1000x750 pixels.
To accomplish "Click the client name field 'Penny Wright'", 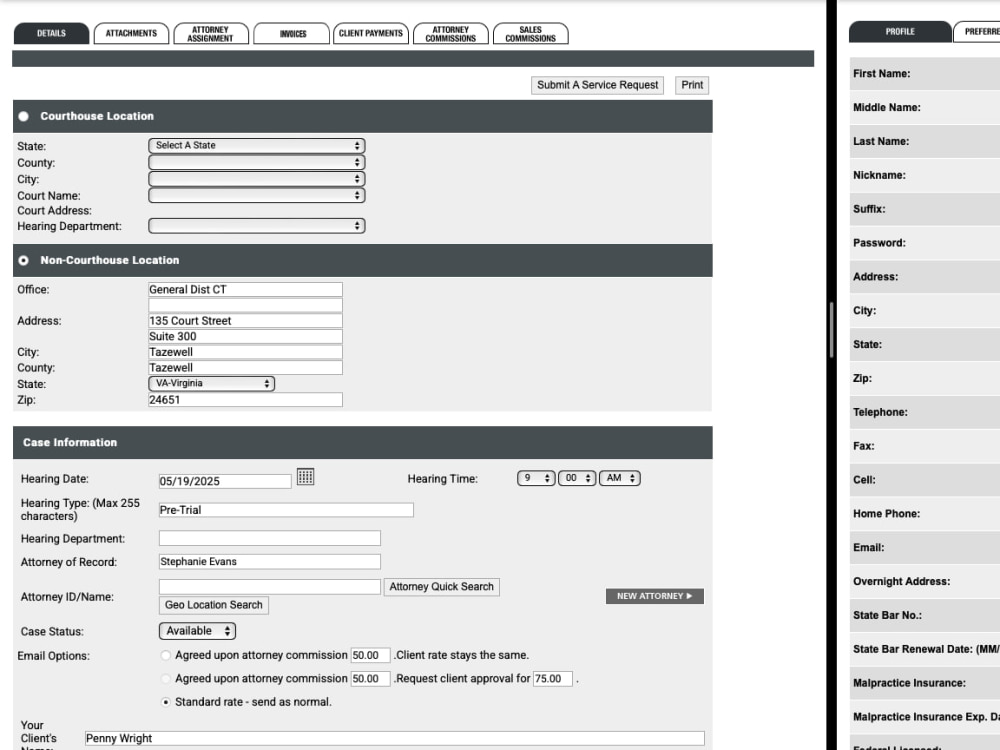I will 395,738.
